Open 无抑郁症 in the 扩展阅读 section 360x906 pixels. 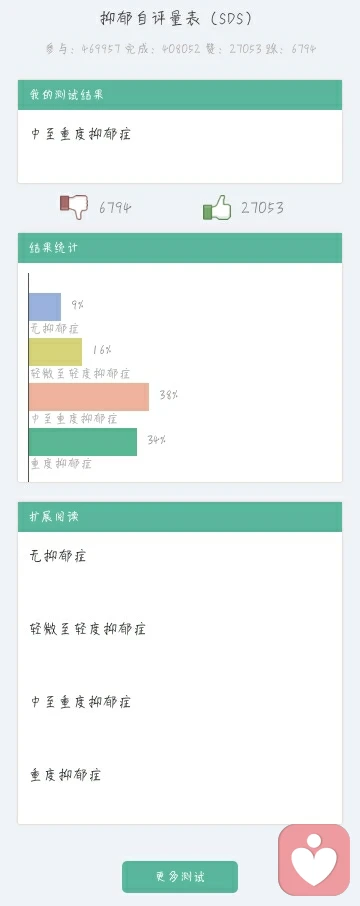[58, 556]
